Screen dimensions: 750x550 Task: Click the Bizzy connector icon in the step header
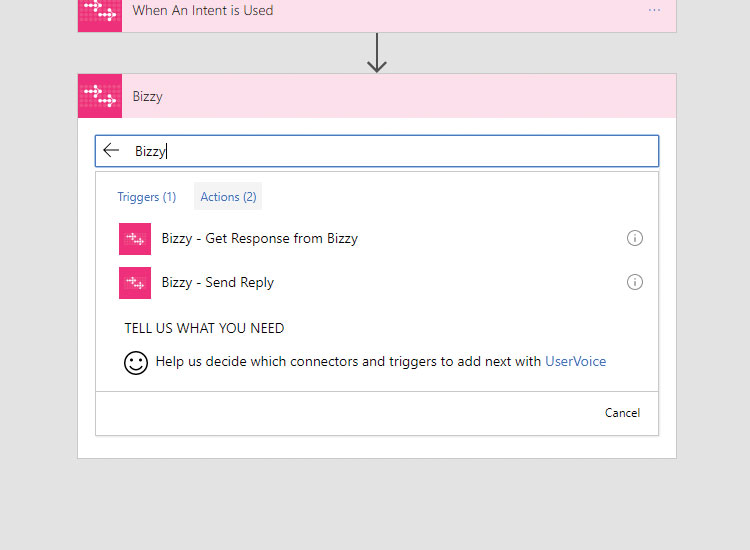100,96
